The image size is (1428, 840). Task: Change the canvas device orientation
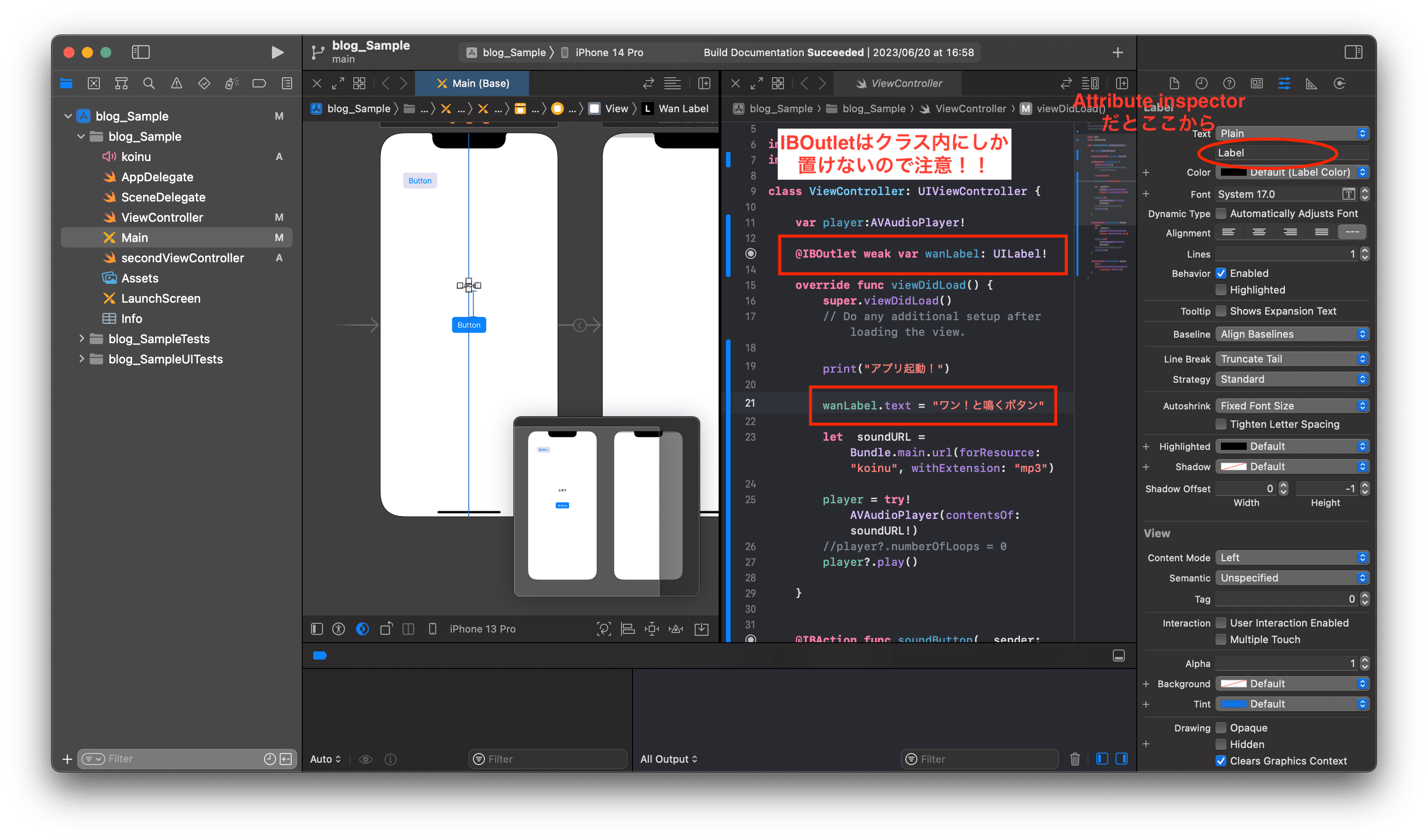[386, 628]
